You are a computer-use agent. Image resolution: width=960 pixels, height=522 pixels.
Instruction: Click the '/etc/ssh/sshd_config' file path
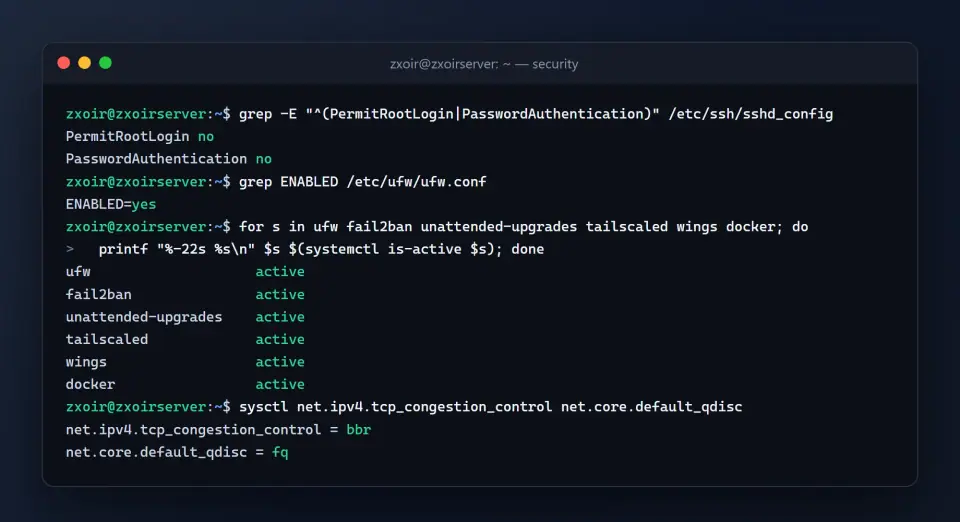[751, 114]
